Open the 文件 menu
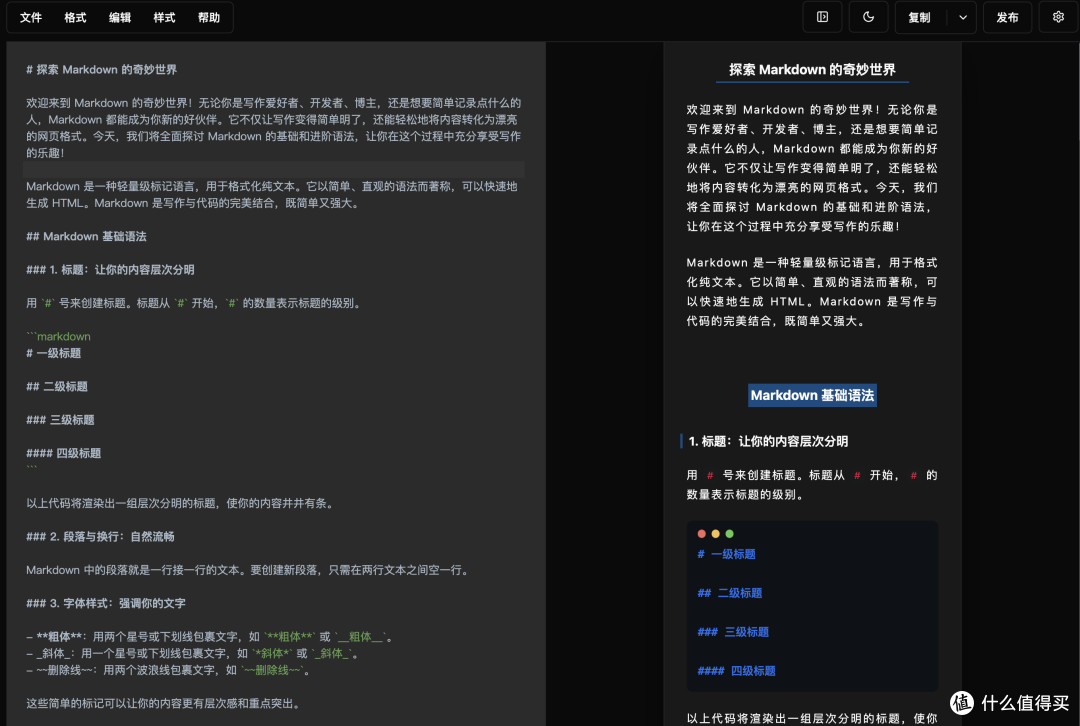This screenshot has height=726, width=1080. point(31,18)
